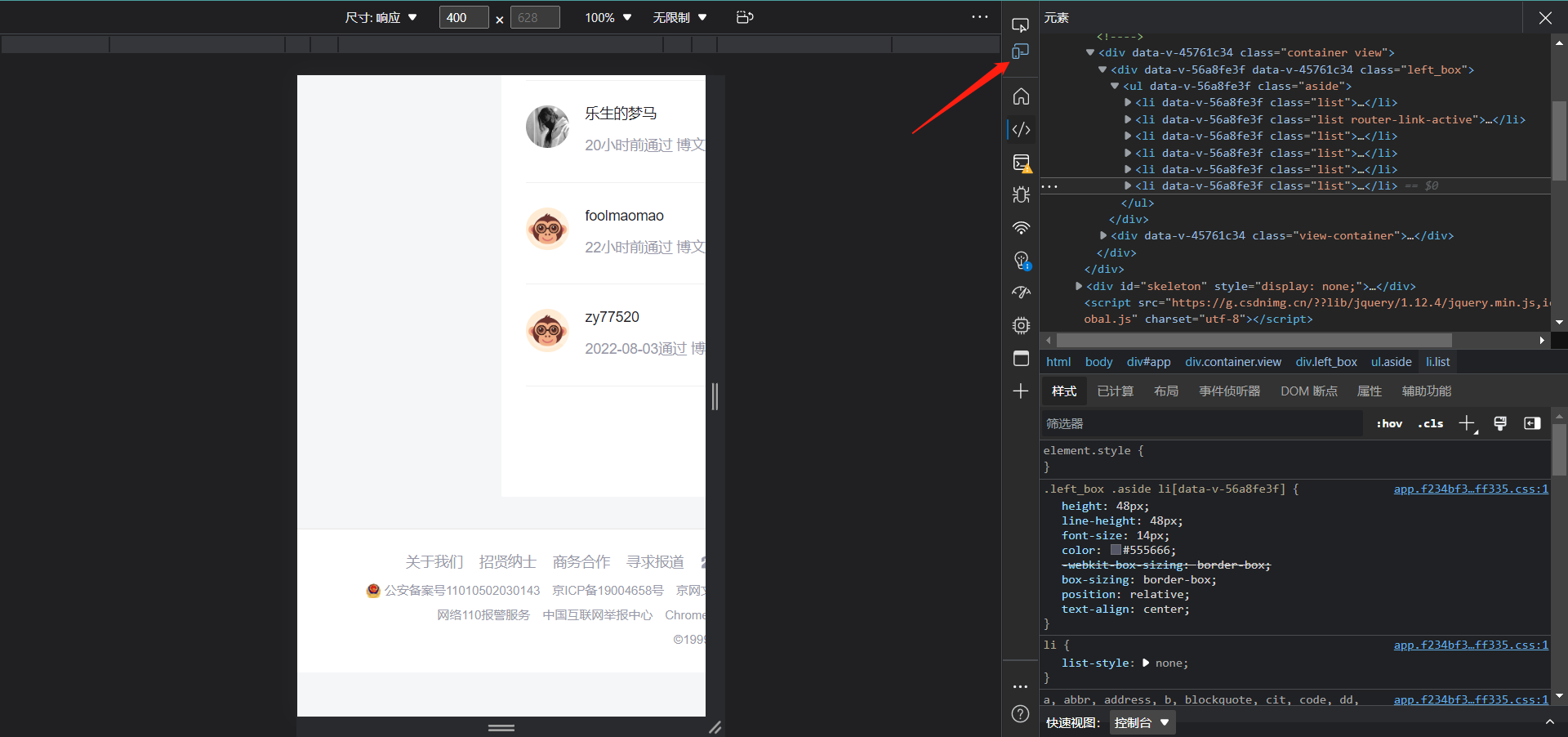Screen dimensions: 1568x737
Task: Click new style rule plus icon
Action: (1468, 423)
